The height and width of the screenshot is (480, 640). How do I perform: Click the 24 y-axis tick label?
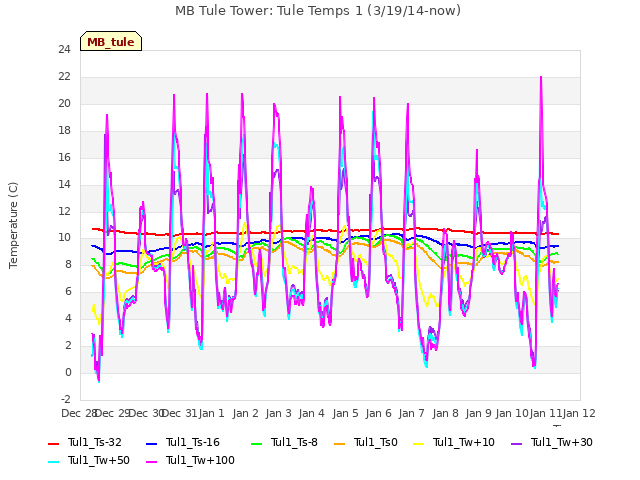[x=64, y=50]
